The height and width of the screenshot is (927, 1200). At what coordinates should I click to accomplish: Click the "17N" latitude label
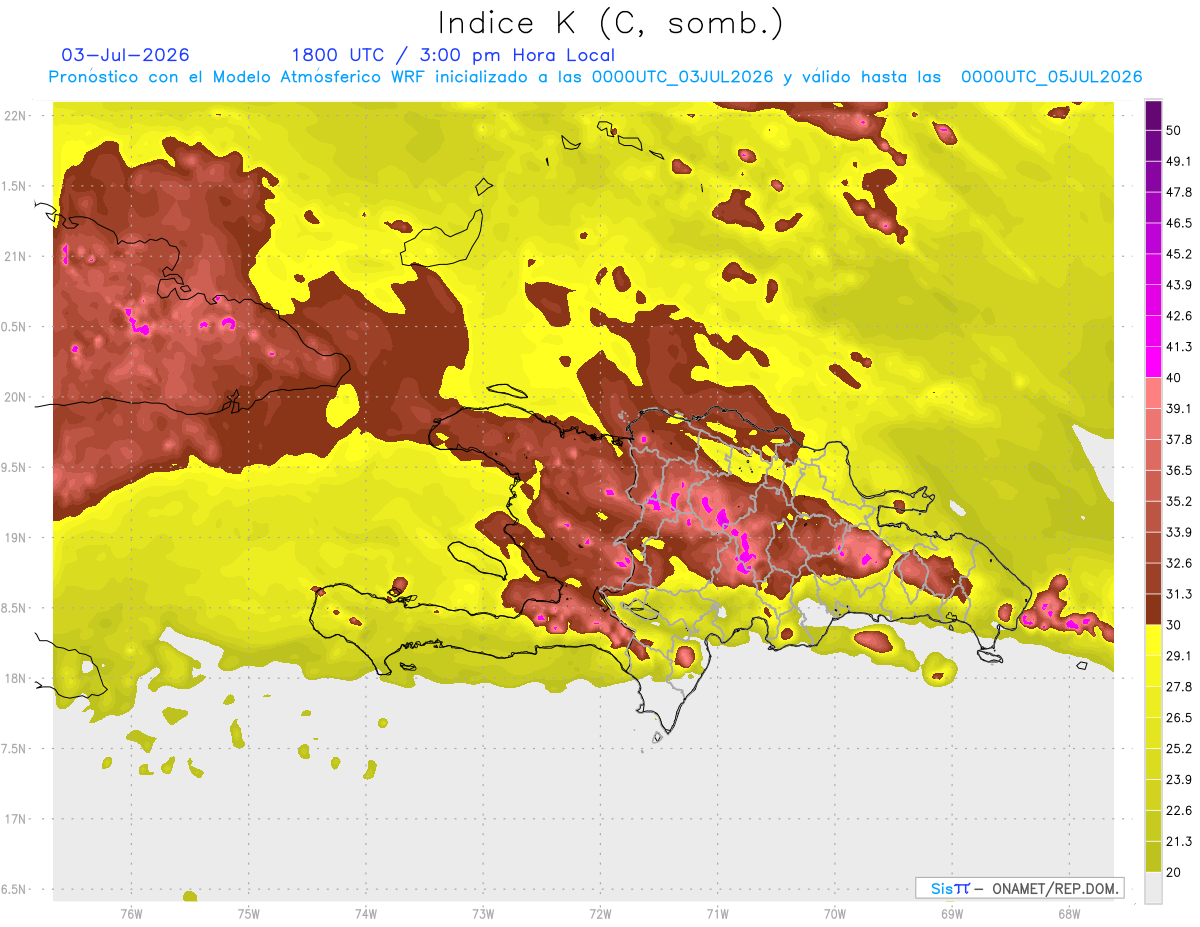[15, 819]
